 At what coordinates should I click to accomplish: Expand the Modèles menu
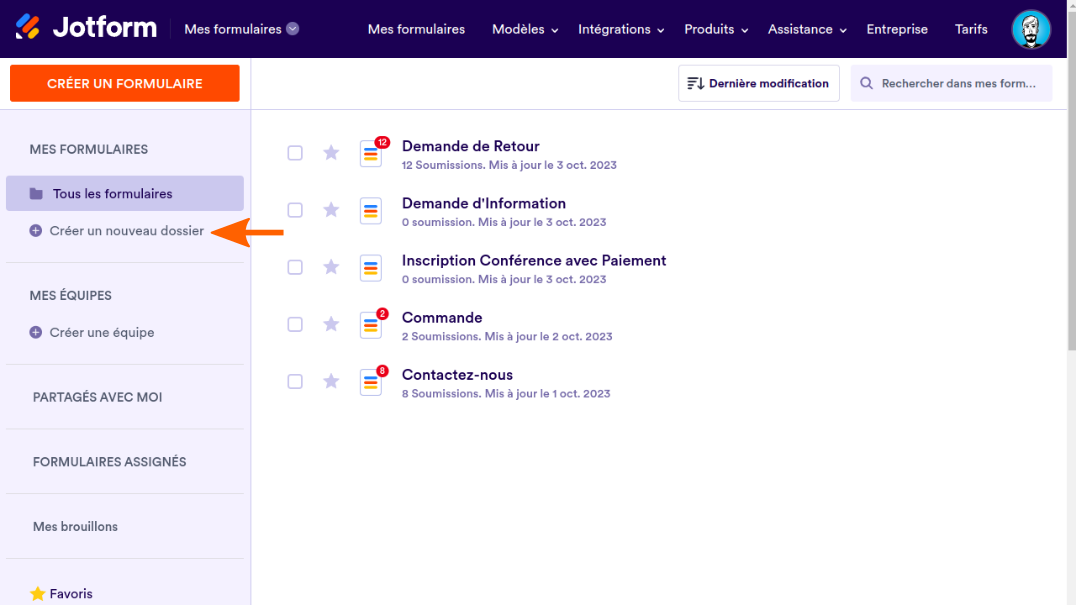coord(525,29)
